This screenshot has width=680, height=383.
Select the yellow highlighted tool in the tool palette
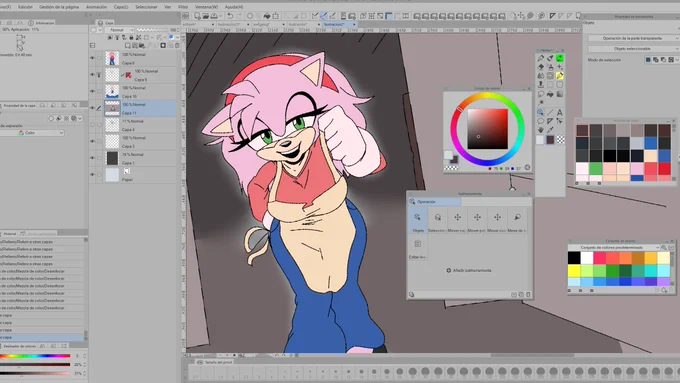click(x=560, y=76)
